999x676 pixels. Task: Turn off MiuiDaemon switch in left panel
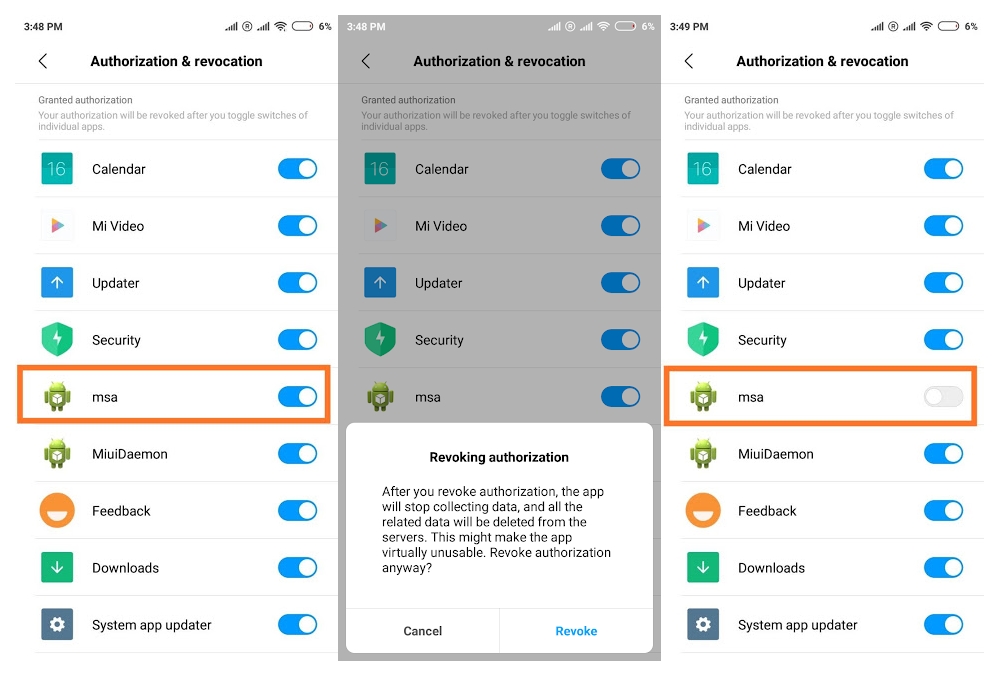298,454
